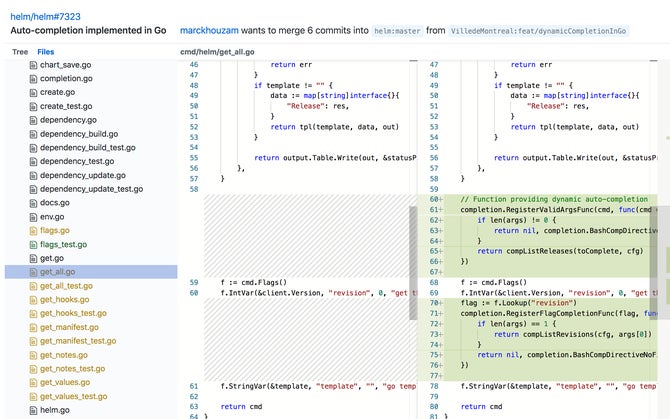This screenshot has height=419, width=670.
Task: Open get_all_test.go in the file list
Action: 66,286
